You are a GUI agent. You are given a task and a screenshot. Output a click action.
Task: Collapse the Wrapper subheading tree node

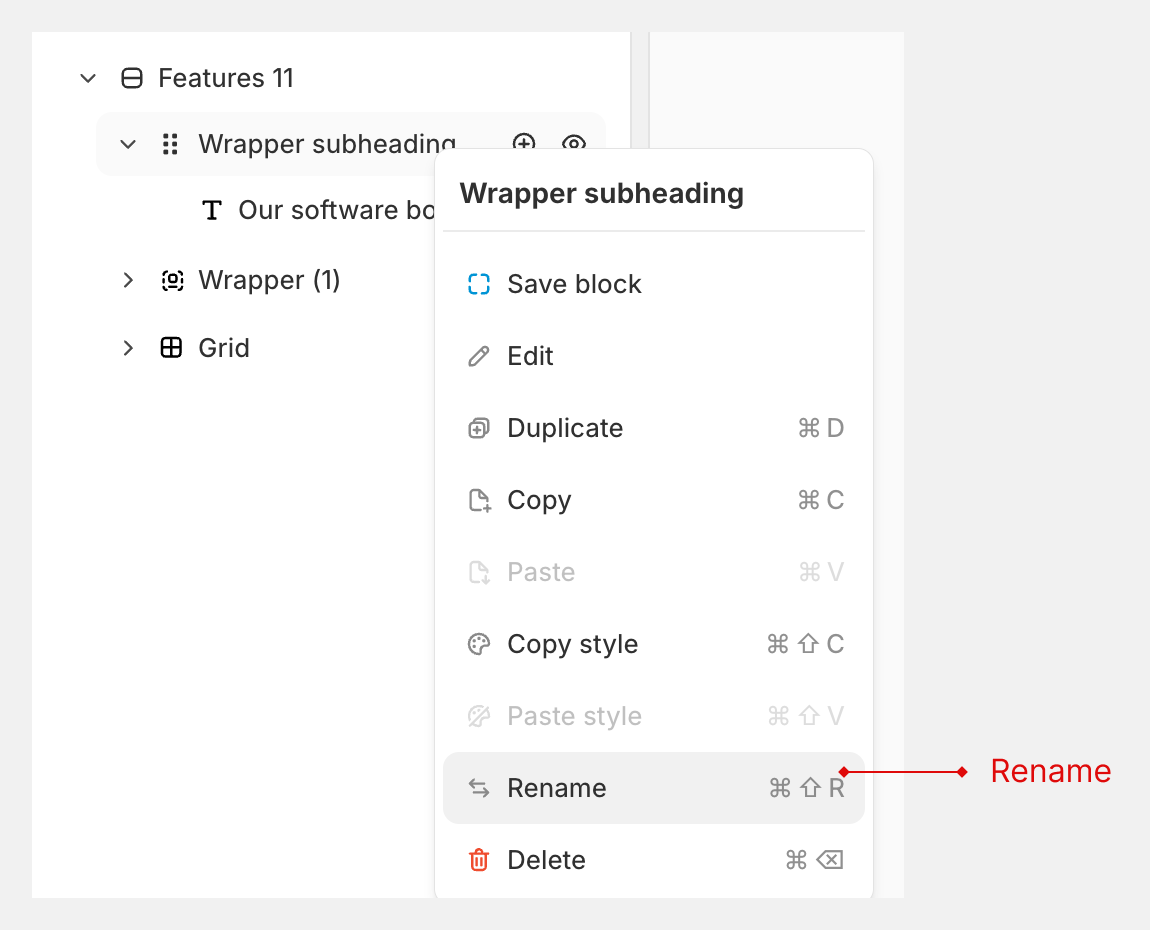128,144
